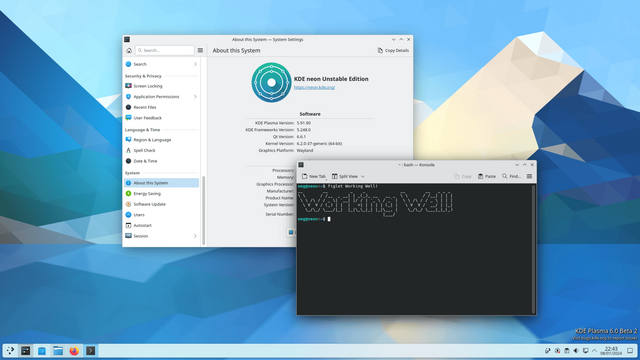Open Software Update settings

click(x=161, y=204)
